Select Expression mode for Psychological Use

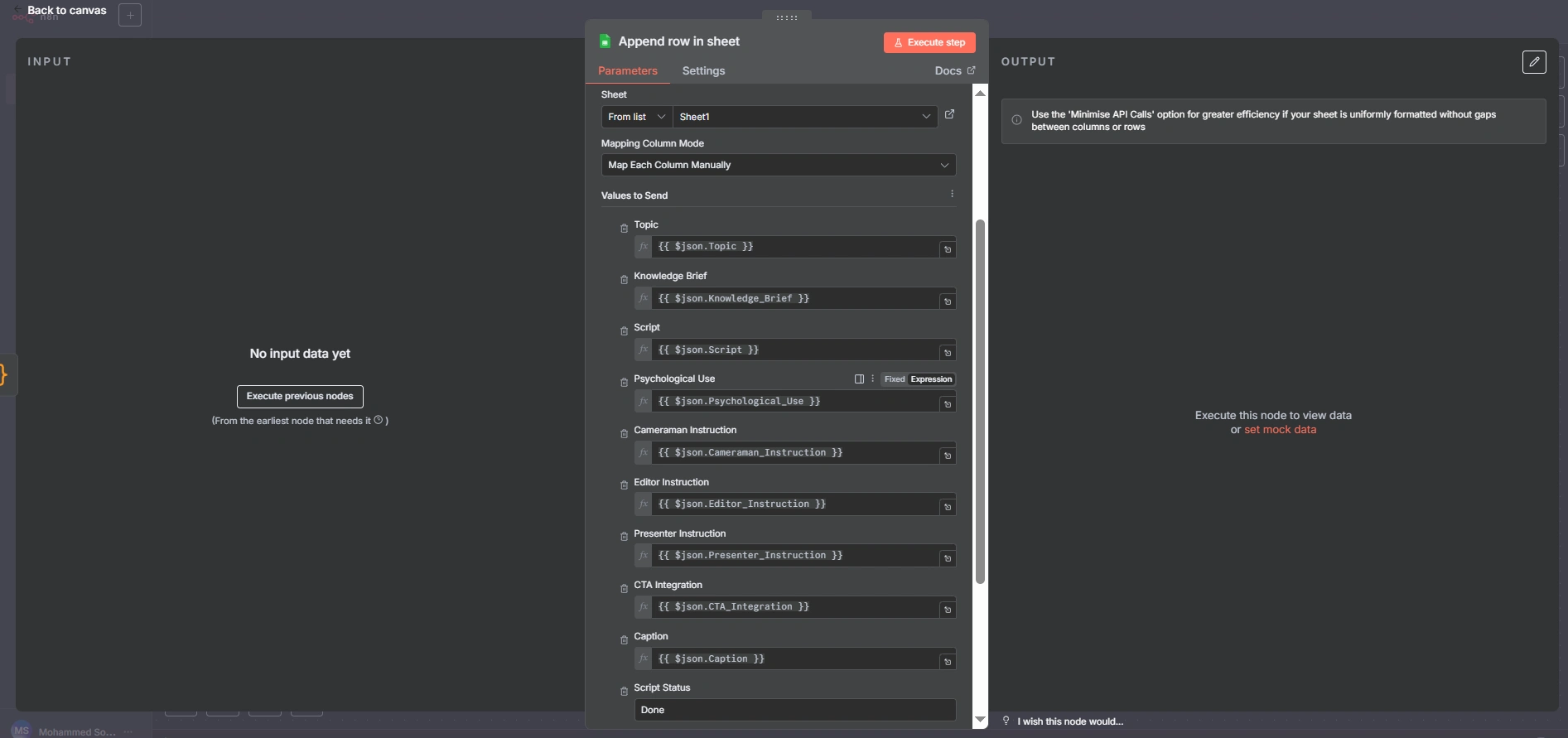[x=931, y=379]
